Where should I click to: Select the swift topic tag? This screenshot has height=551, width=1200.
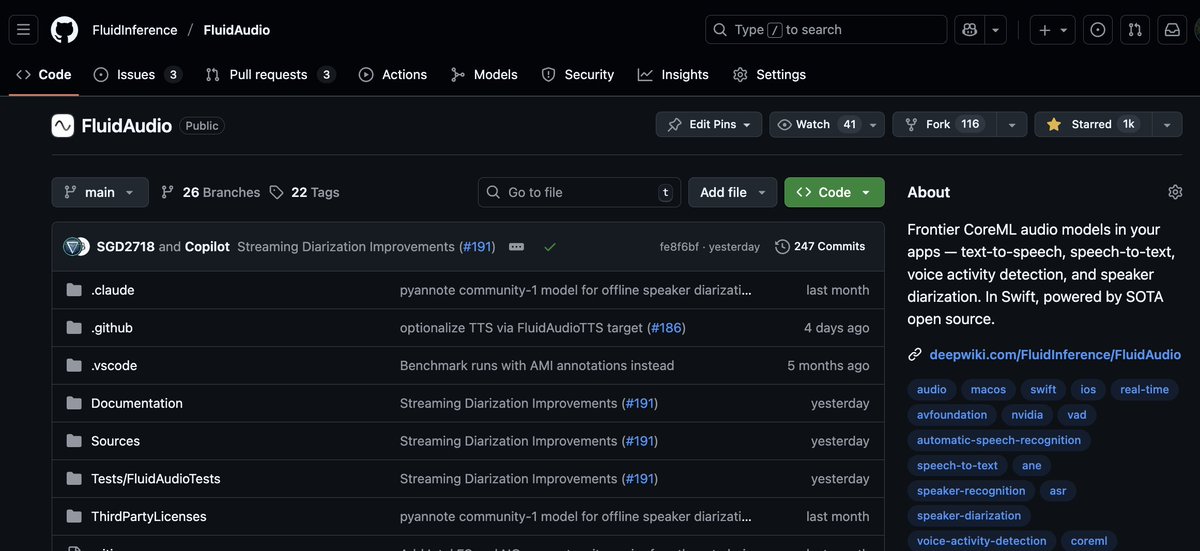[x=1043, y=390]
